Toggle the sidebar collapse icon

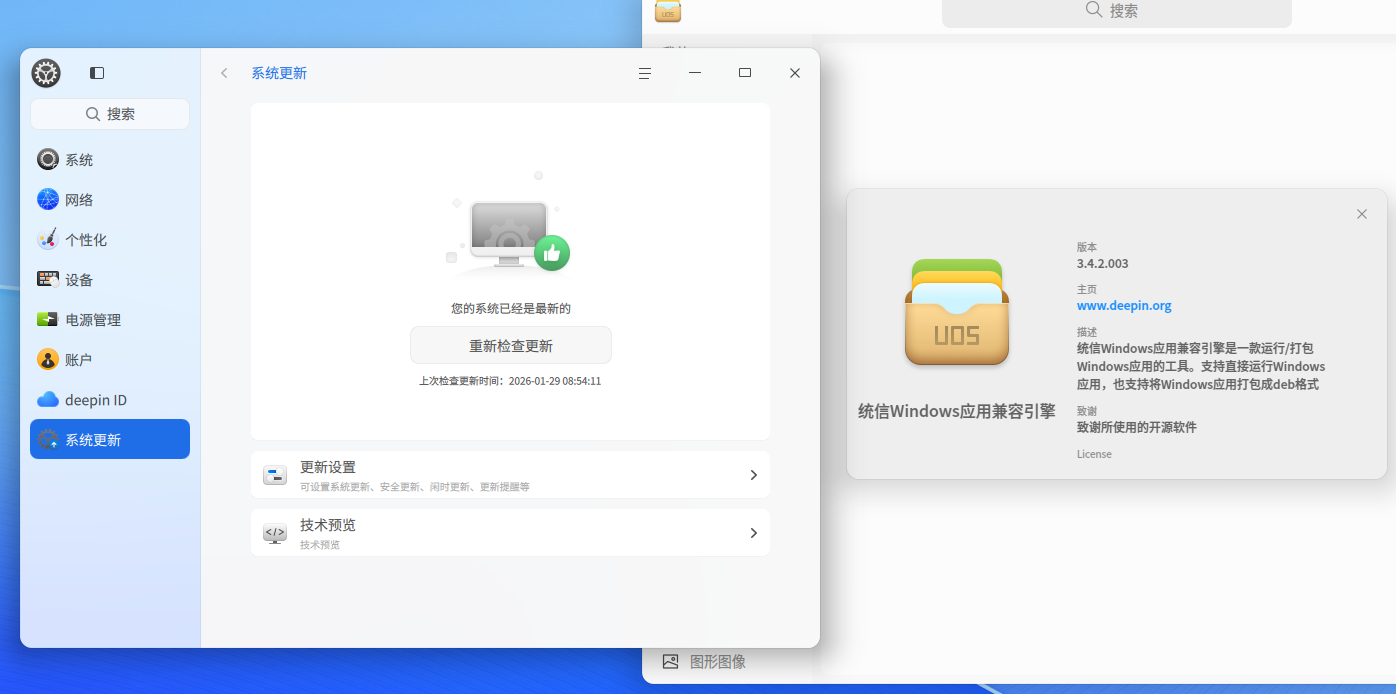(97, 73)
